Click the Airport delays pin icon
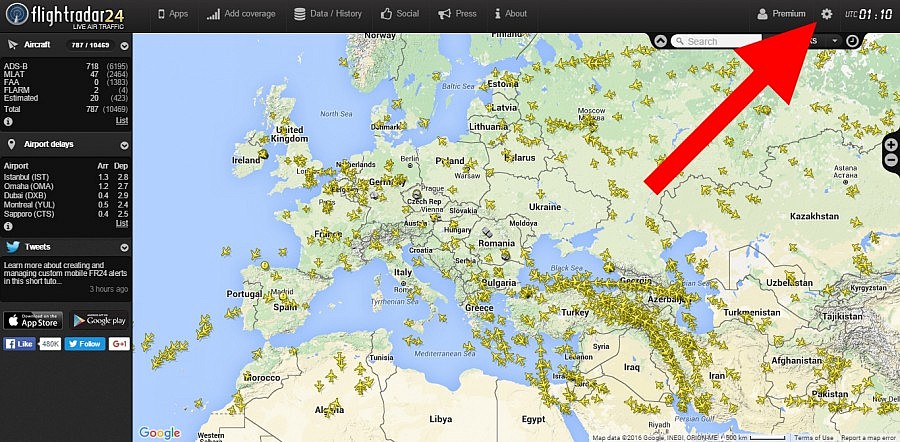900x442 pixels. pos(11,144)
